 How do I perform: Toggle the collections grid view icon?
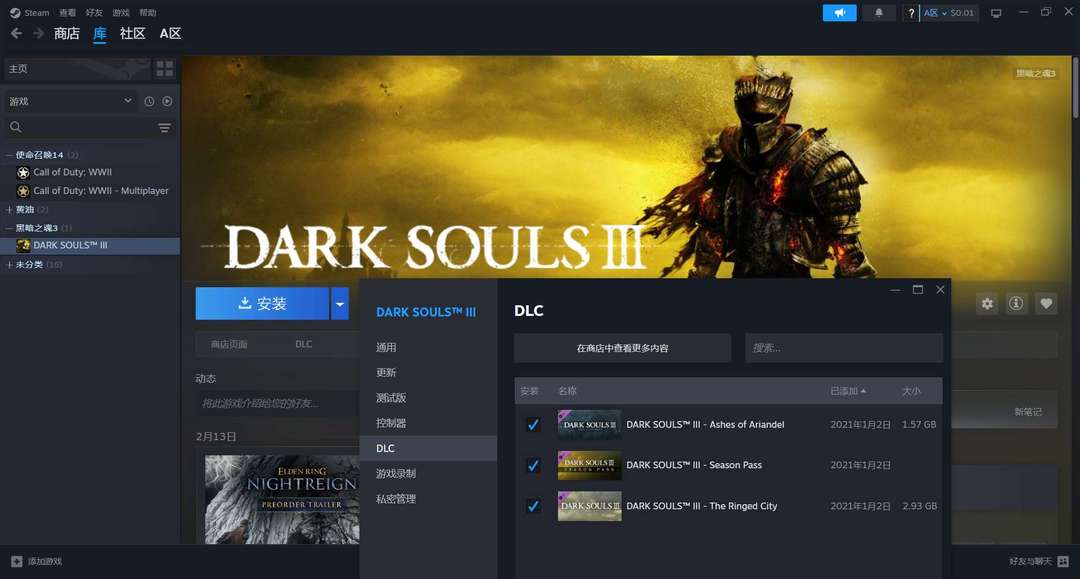[165, 69]
